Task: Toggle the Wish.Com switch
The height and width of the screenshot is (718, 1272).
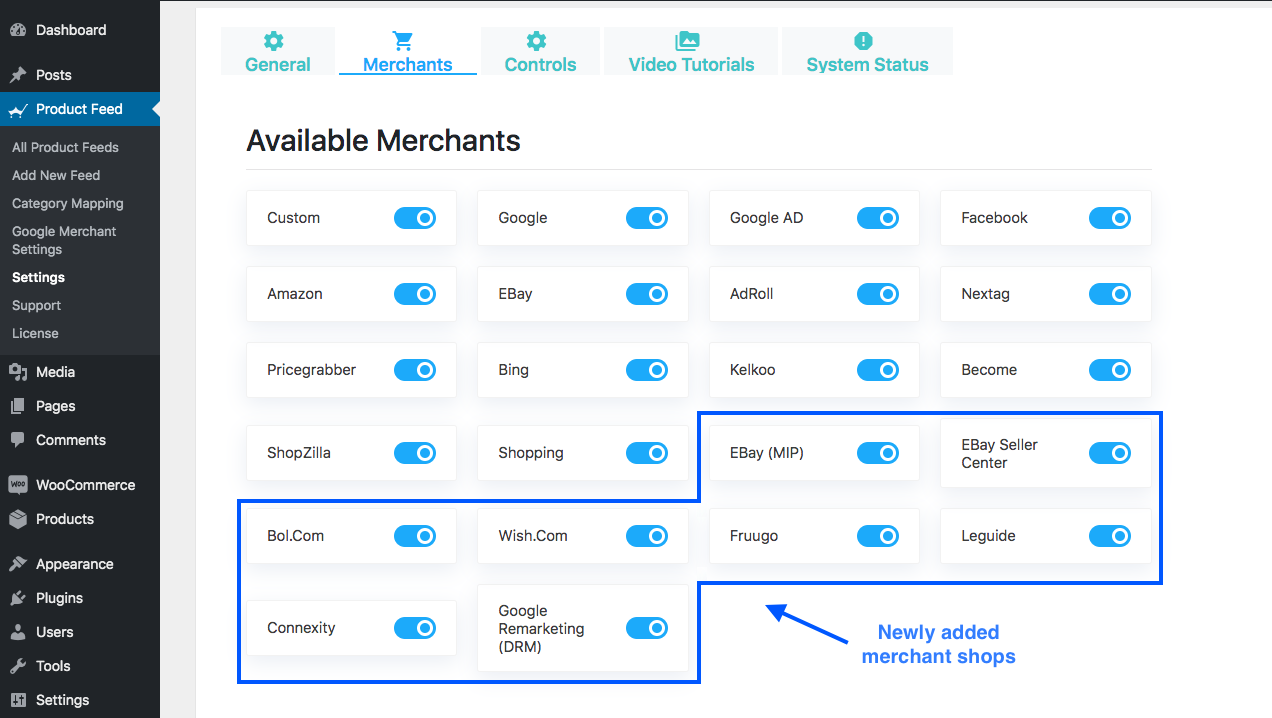Action: [x=647, y=536]
